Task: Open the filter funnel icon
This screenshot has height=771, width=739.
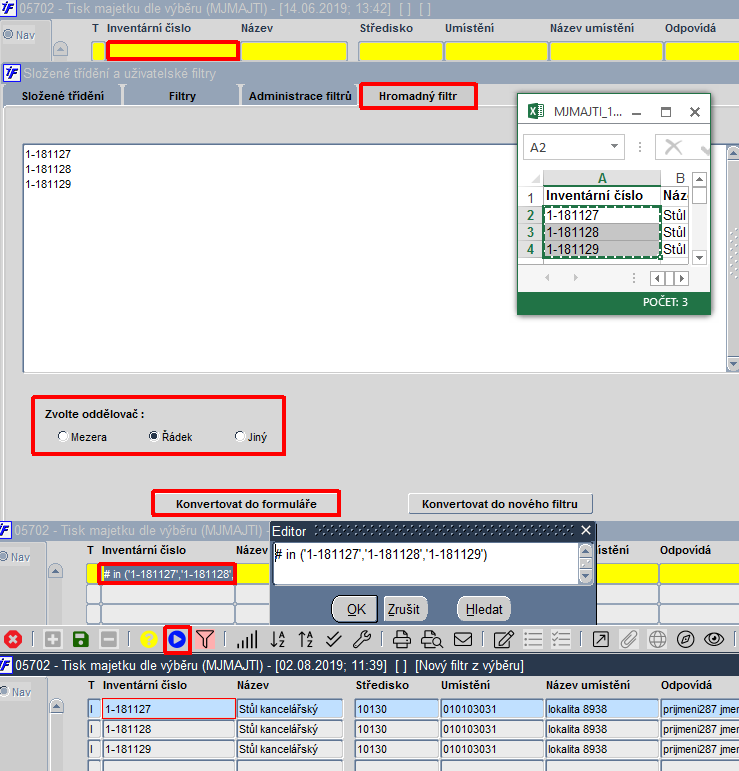Action: tap(205, 639)
